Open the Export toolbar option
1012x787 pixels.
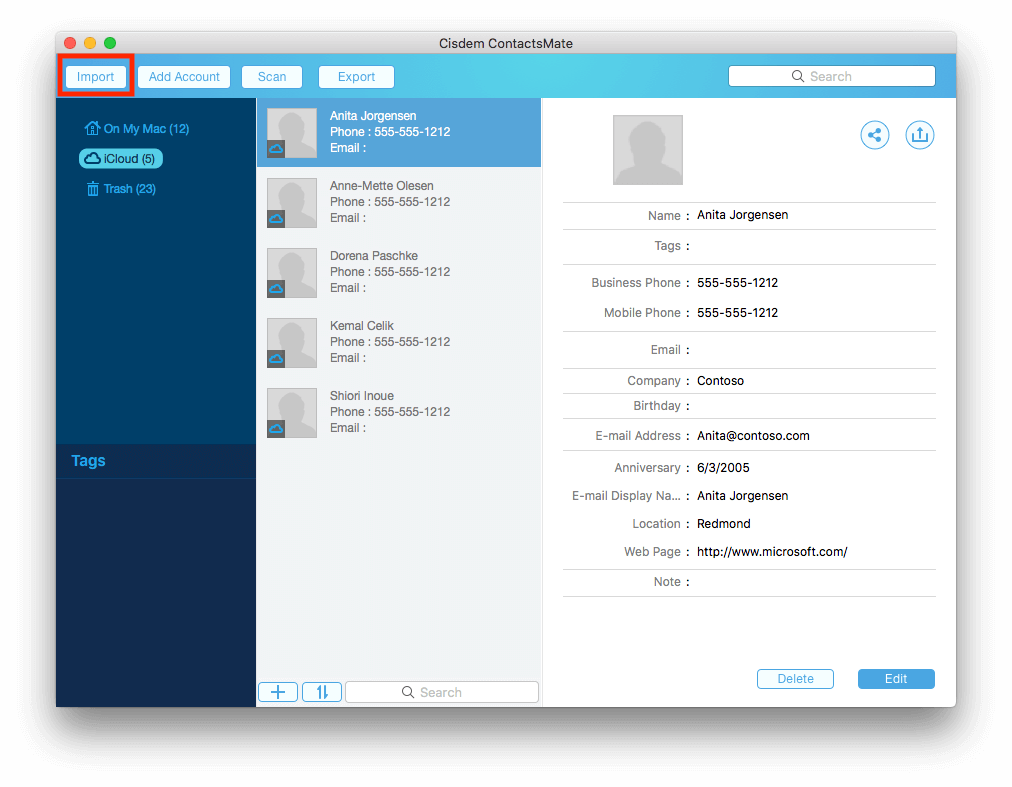click(356, 77)
